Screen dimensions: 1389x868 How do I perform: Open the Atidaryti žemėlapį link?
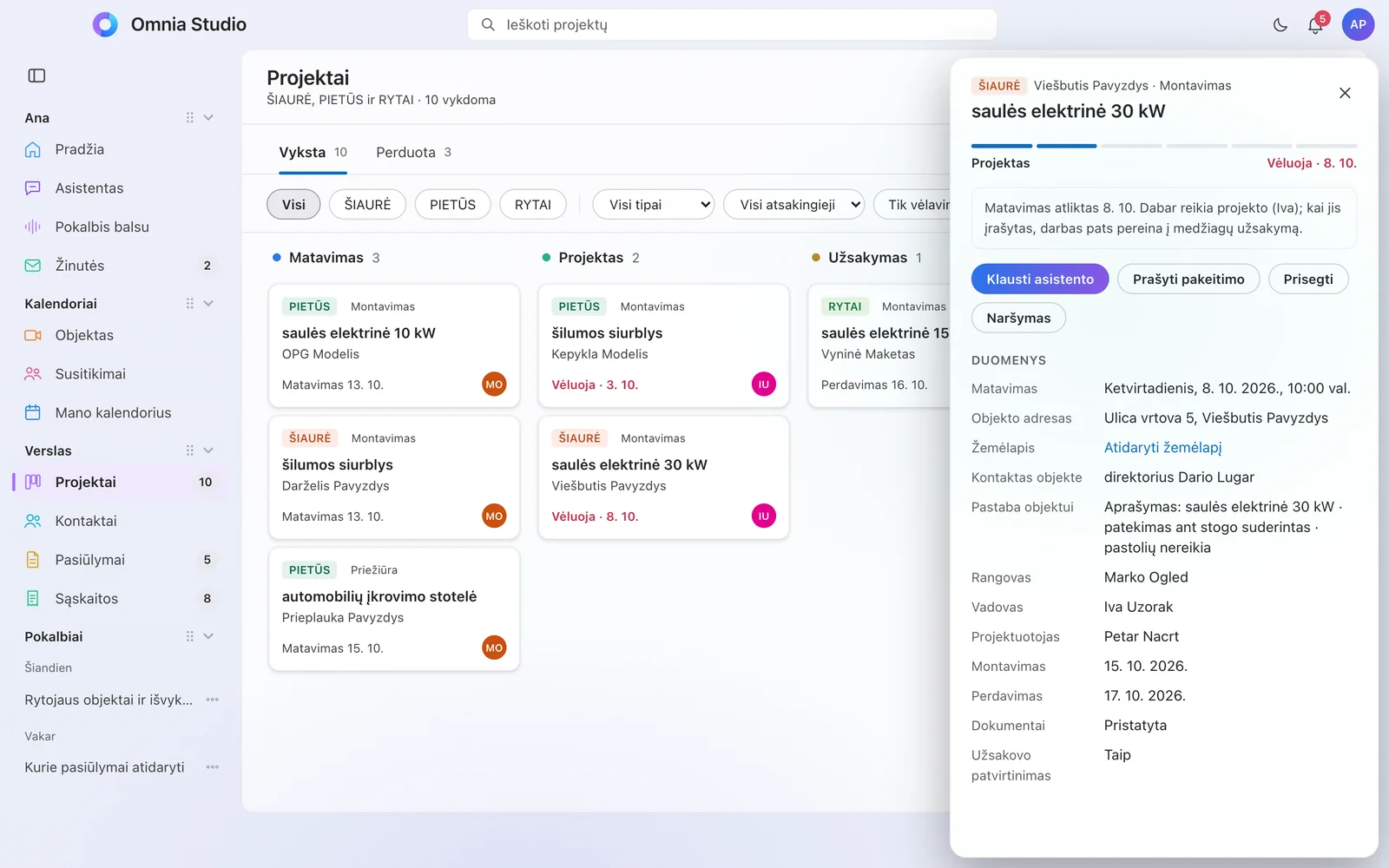coord(1162,448)
